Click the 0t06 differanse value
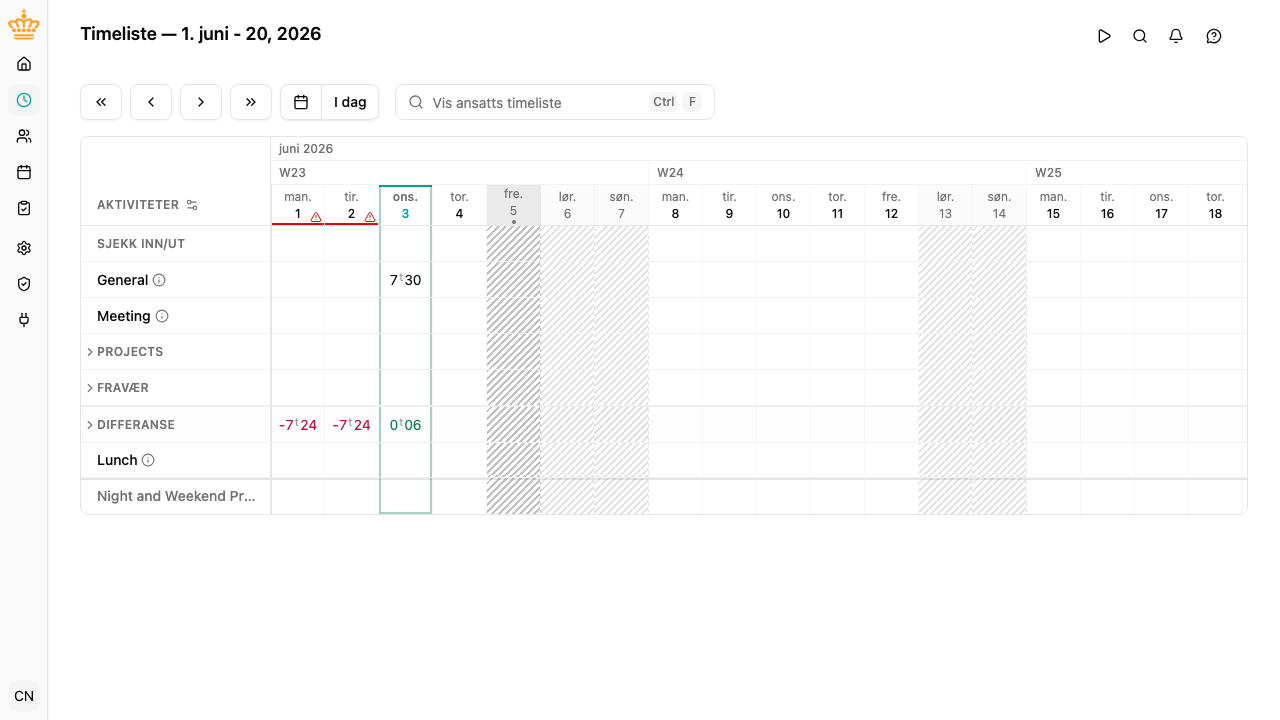The height and width of the screenshot is (720, 1280). coord(405,425)
